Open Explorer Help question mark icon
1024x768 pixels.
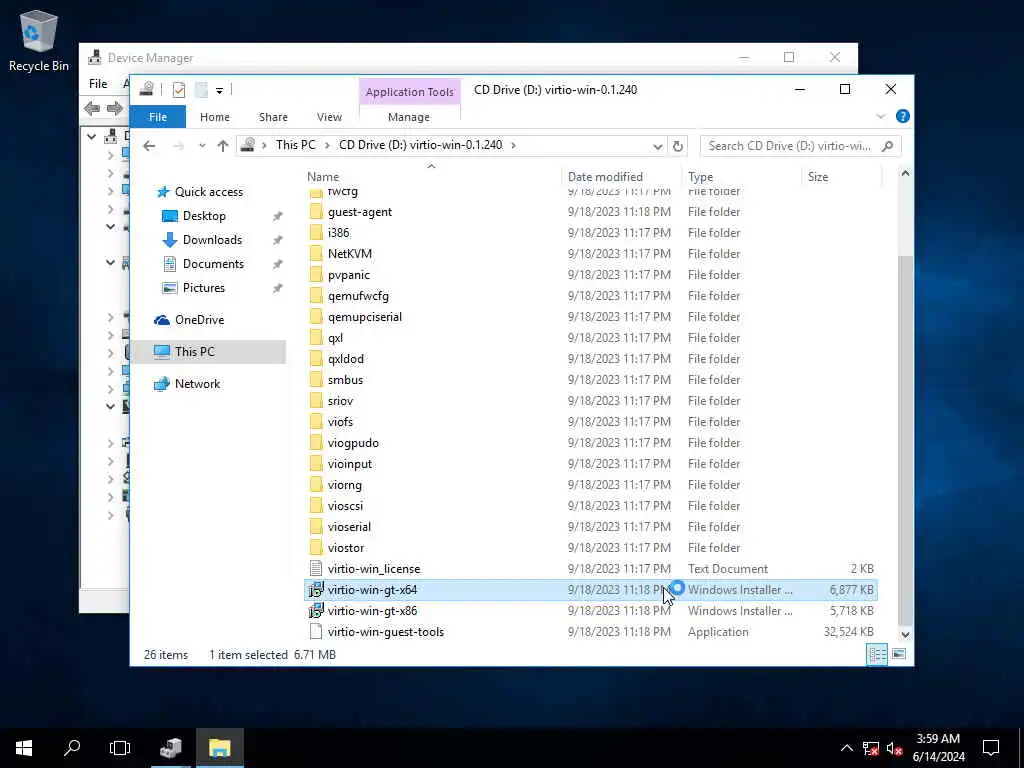903,116
